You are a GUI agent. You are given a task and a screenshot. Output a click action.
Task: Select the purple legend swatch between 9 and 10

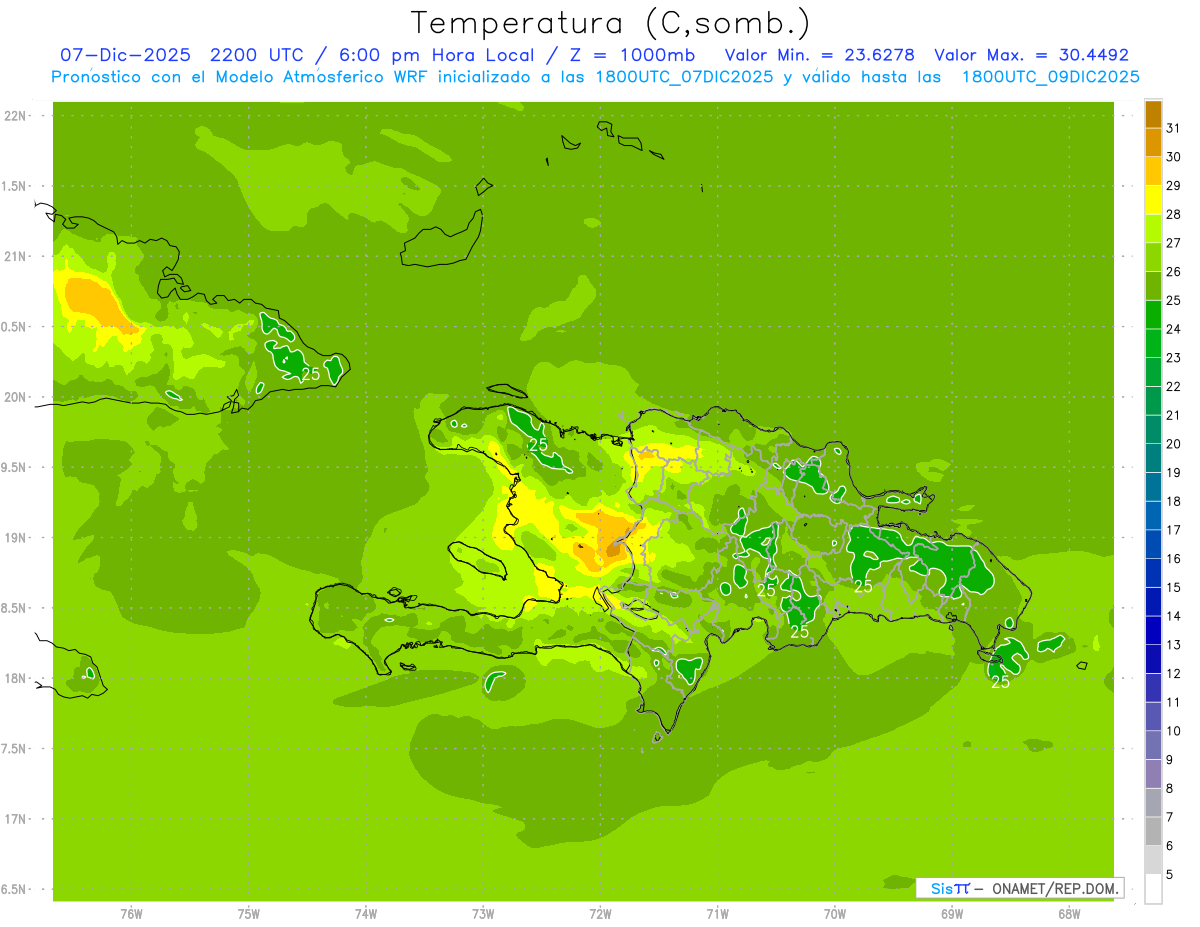pos(1153,746)
